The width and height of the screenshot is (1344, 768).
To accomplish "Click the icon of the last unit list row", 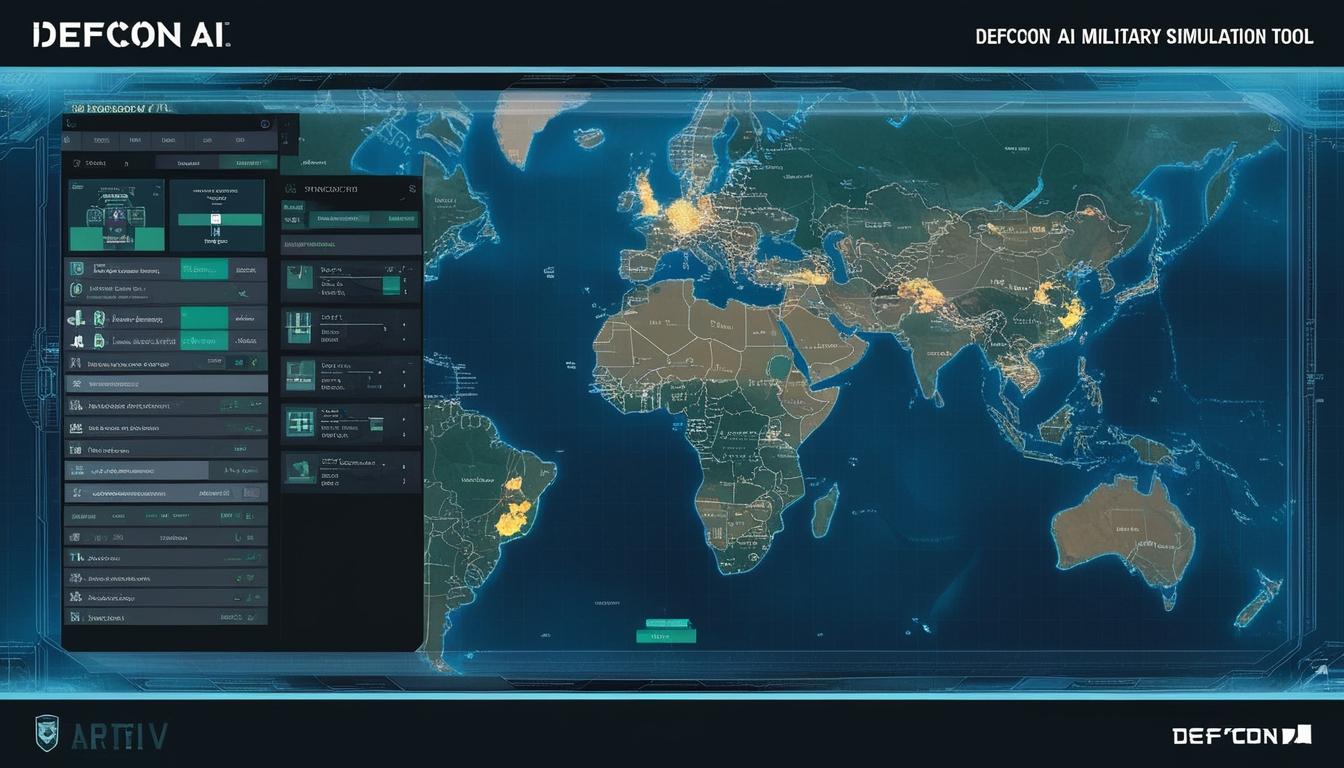I will click(75, 618).
